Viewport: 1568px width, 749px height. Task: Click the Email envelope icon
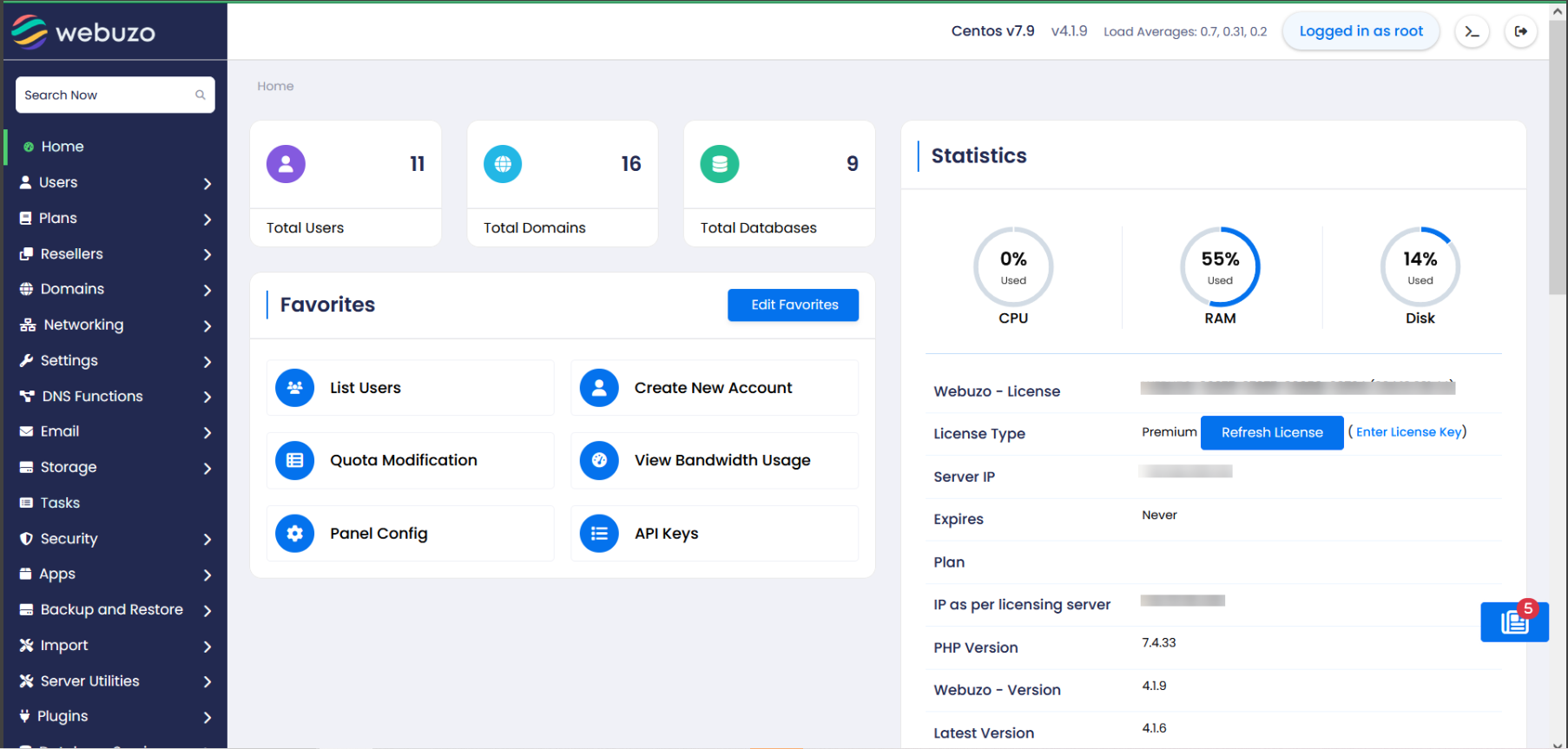coord(26,431)
